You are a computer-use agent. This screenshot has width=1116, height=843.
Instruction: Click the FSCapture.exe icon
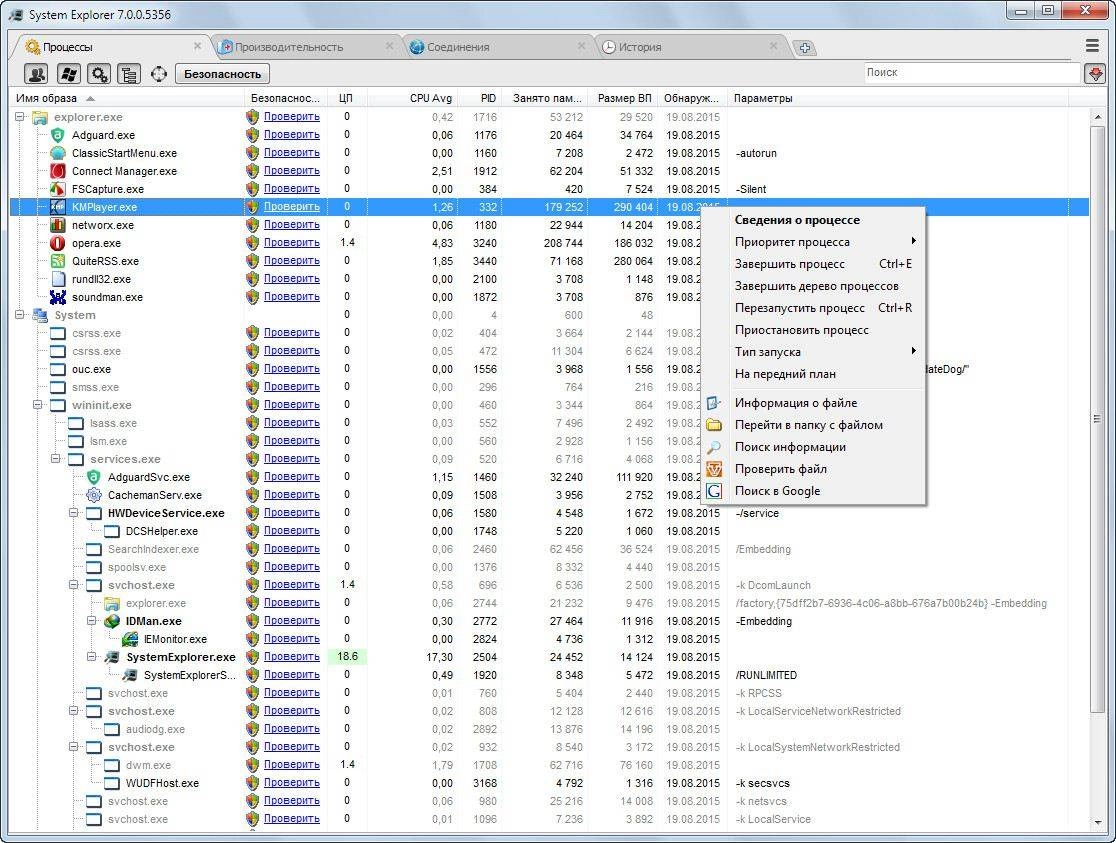pyautogui.click(x=58, y=189)
